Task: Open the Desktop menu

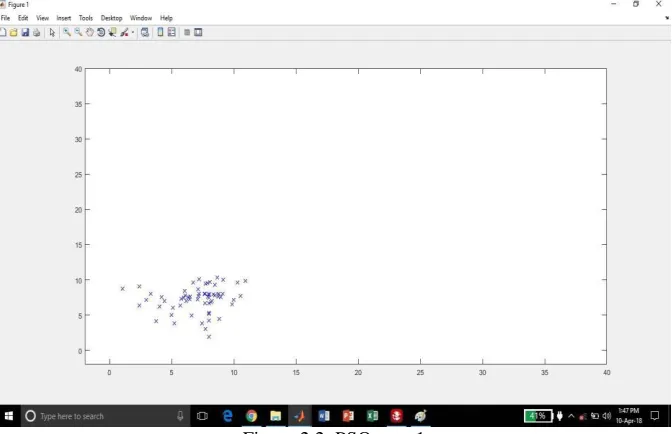Action: (111, 18)
